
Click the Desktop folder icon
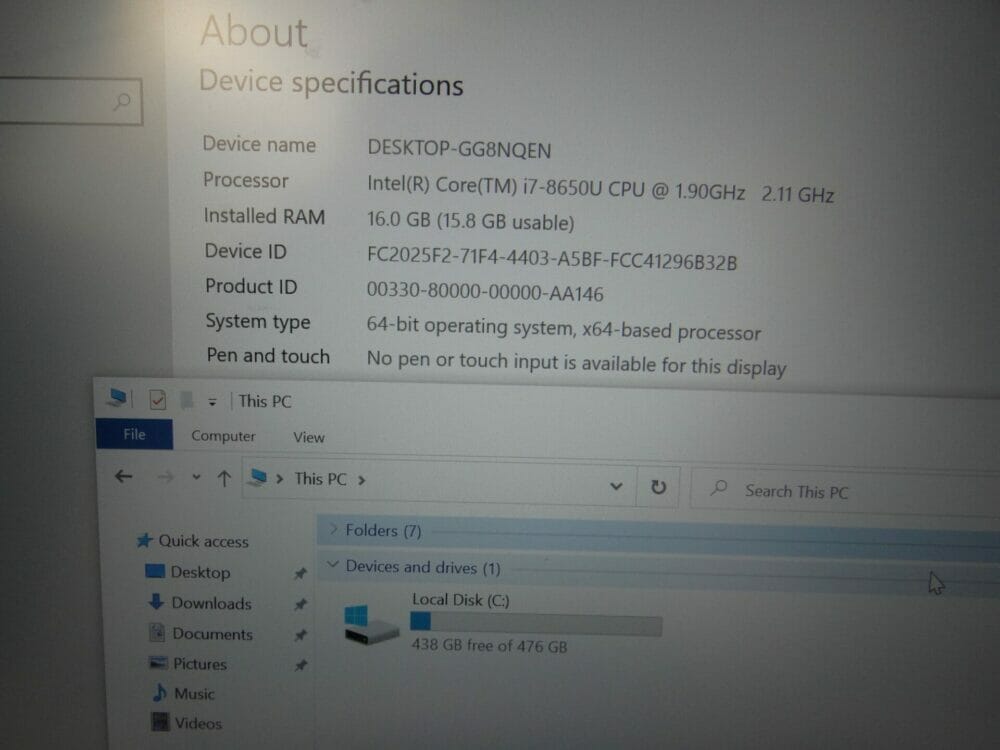tap(155, 570)
